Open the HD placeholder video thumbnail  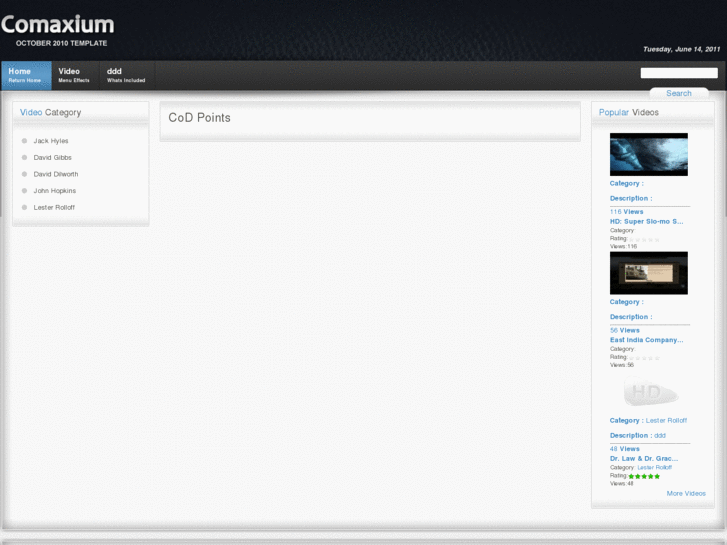[650, 391]
